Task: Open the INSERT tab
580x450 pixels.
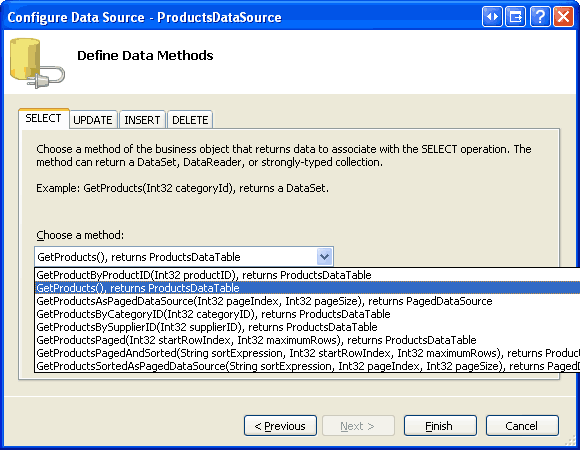Action: click(142, 120)
